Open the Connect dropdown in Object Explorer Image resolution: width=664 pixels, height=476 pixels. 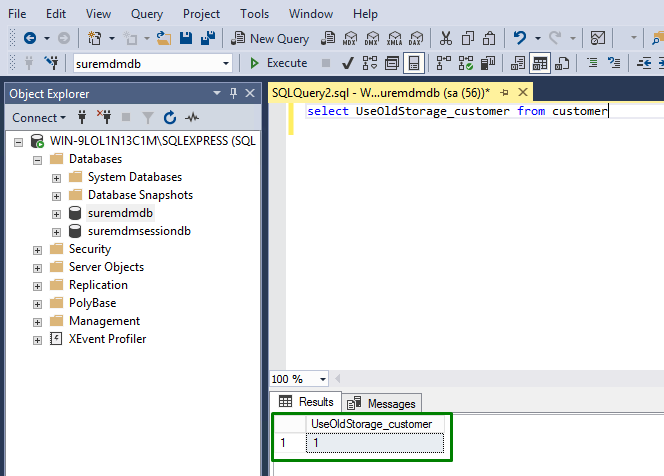tap(39, 117)
